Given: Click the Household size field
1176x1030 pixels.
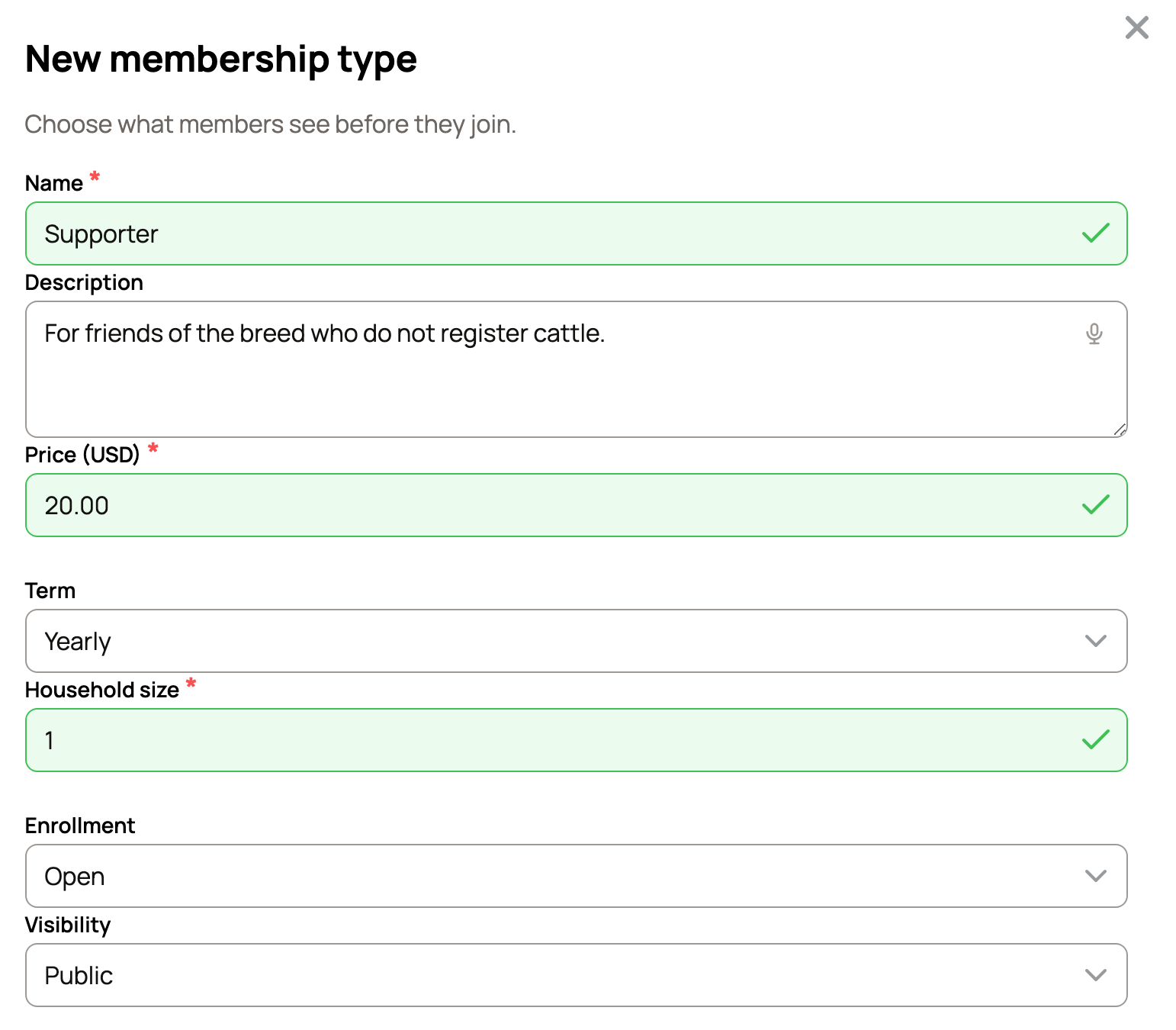Looking at the screenshot, I should tap(577, 740).
